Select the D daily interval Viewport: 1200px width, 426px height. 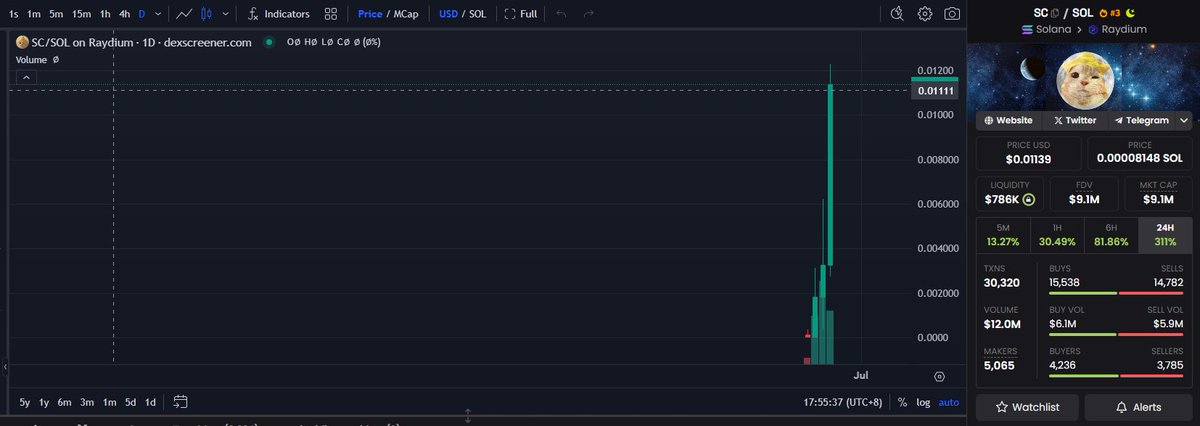pyautogui.click(x=141, y=14)
